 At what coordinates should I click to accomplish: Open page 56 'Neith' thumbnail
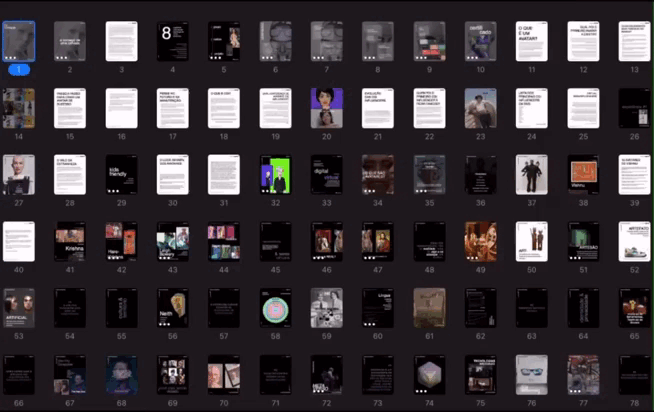(173, 308)
